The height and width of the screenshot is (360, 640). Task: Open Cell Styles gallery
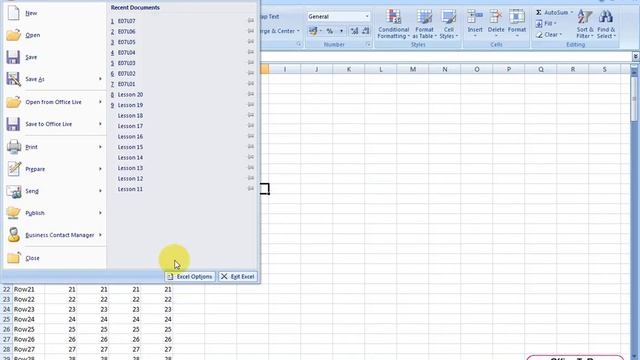click(449, 24)
